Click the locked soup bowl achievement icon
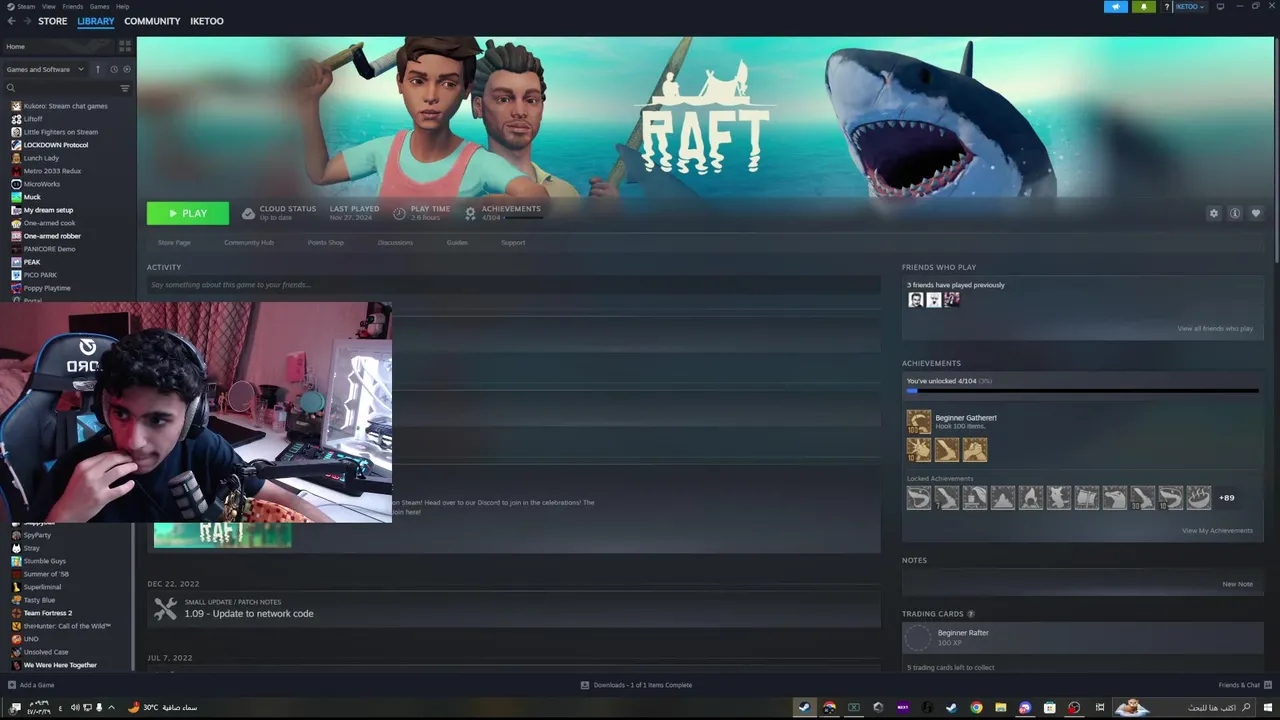Viewport: 1280px width, 720px height. (1198, 497)
